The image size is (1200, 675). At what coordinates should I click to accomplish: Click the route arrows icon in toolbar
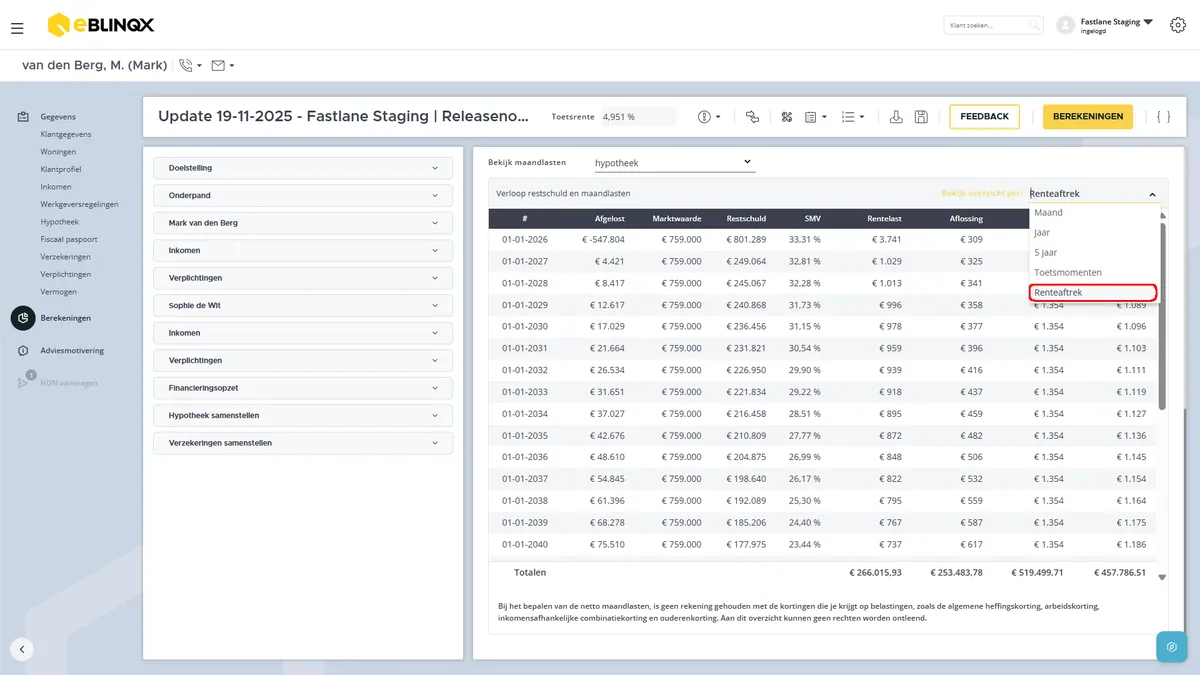(x=753, y=117)
